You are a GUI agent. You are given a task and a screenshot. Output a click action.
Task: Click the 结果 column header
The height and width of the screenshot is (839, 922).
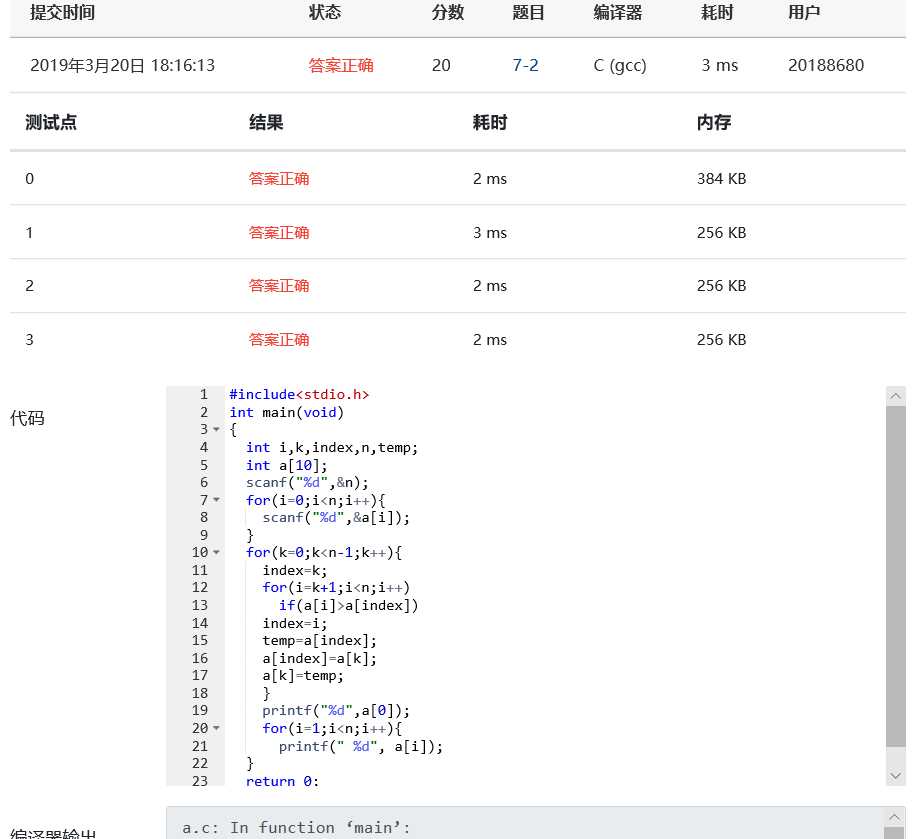tap(266, 122)
